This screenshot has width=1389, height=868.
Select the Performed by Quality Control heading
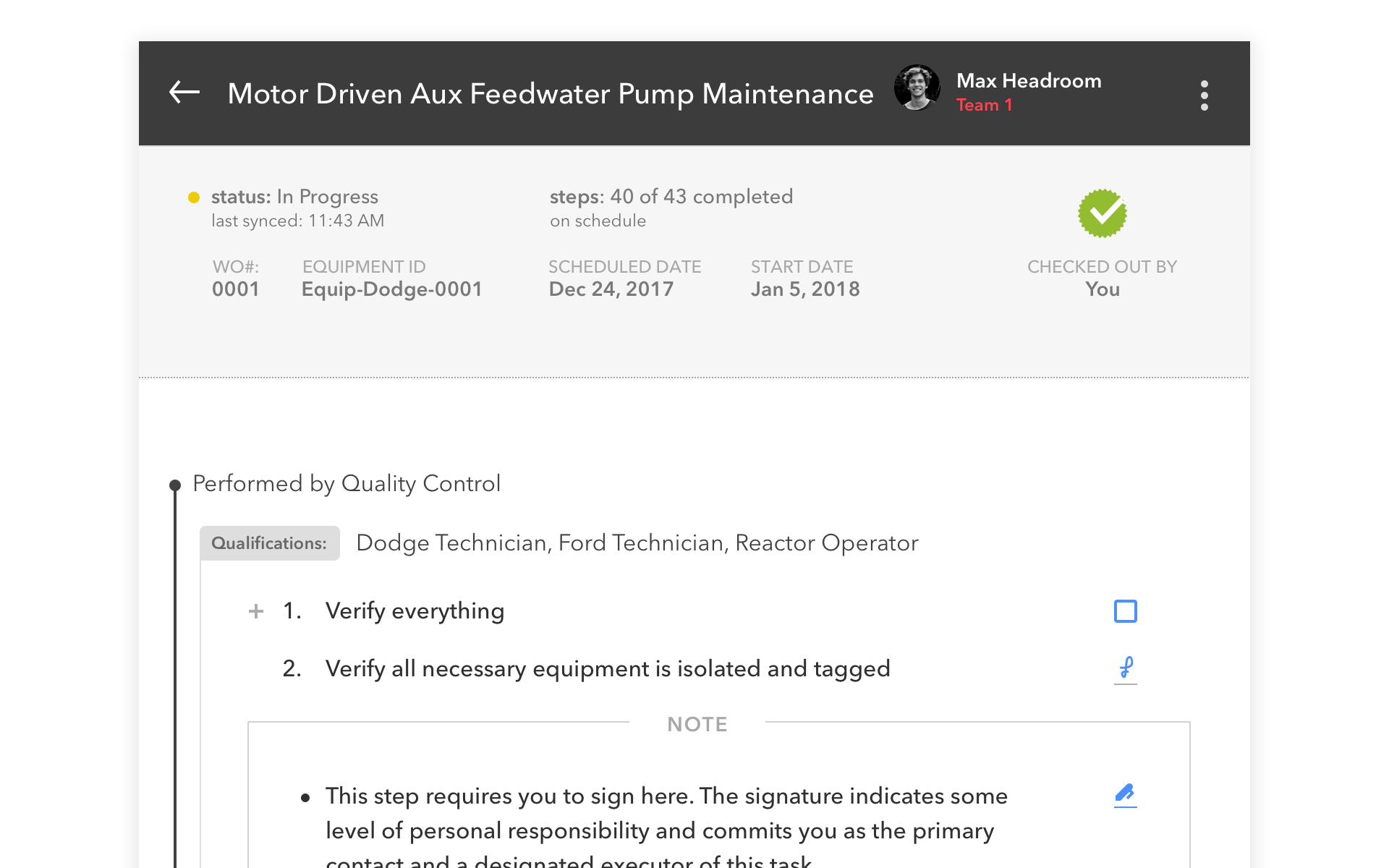347,483
